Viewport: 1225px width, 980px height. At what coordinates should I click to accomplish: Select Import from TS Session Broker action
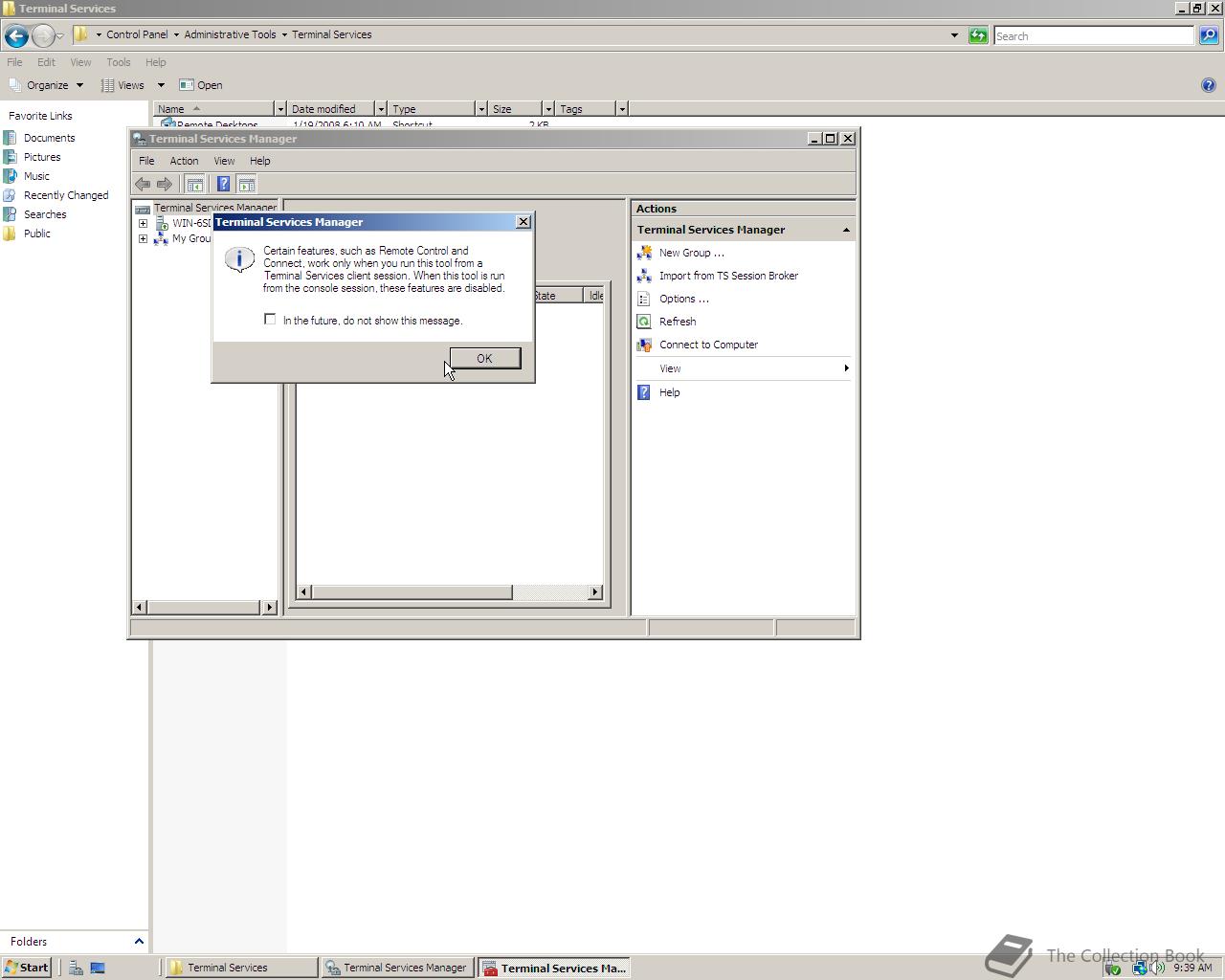[728, 276]
